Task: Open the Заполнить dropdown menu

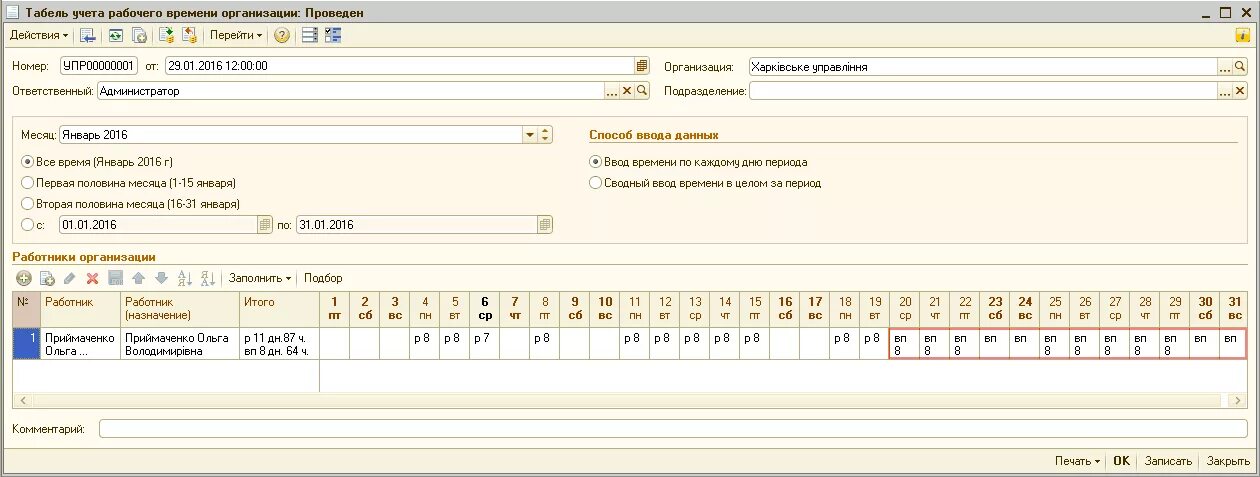Action: point(260,278)
